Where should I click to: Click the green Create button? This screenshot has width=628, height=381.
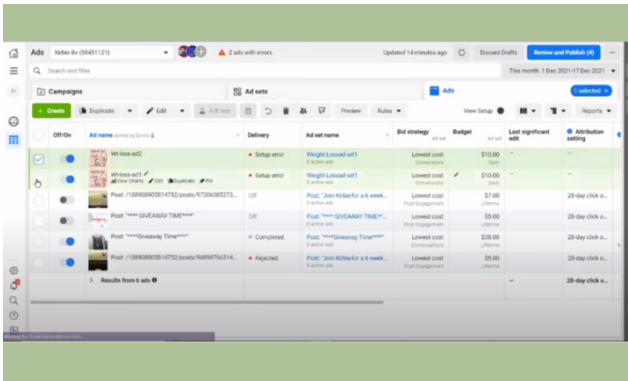point(52,111)
